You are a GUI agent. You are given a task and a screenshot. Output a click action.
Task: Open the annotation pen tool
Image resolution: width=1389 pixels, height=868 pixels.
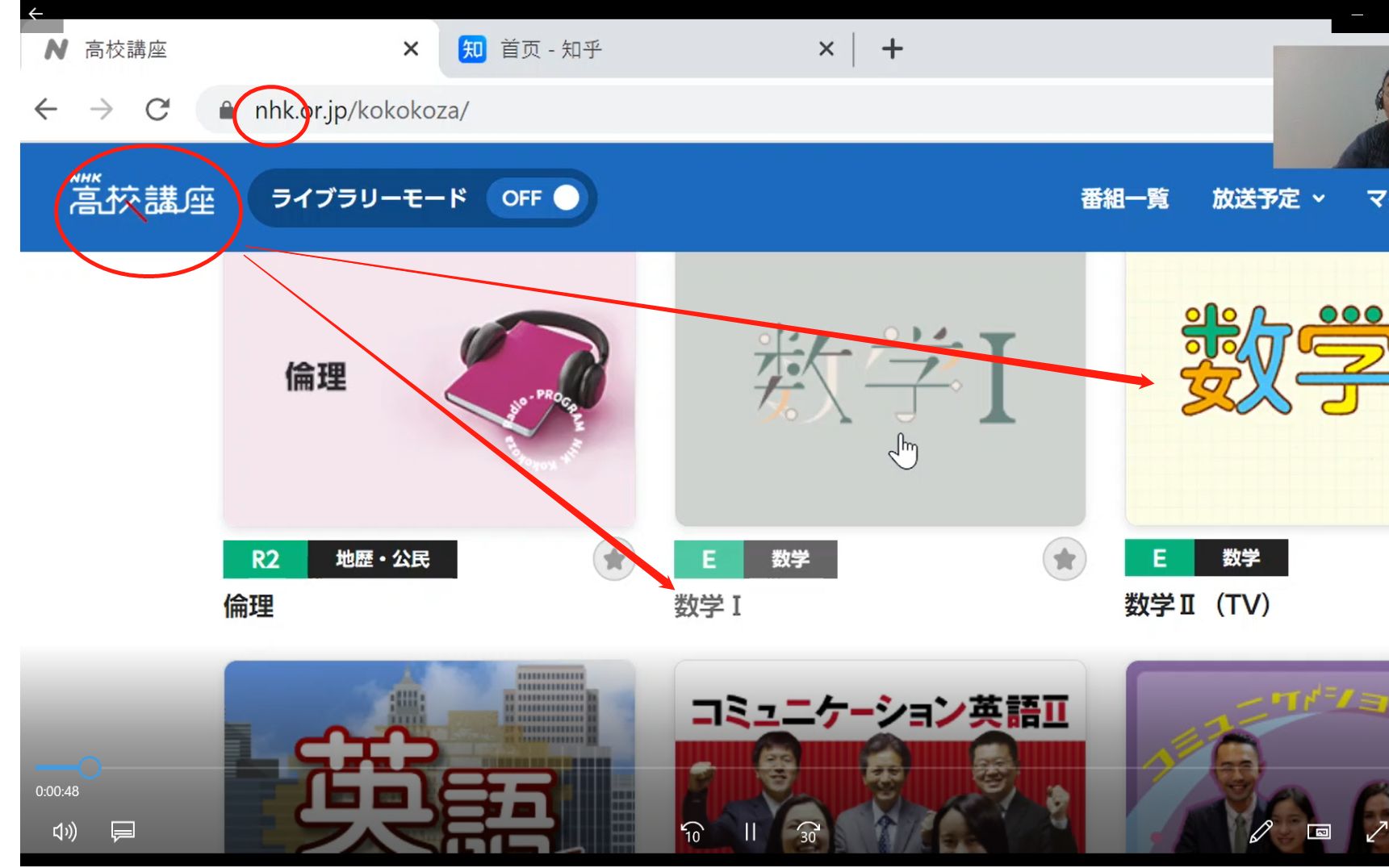(x=1261, y=832)
